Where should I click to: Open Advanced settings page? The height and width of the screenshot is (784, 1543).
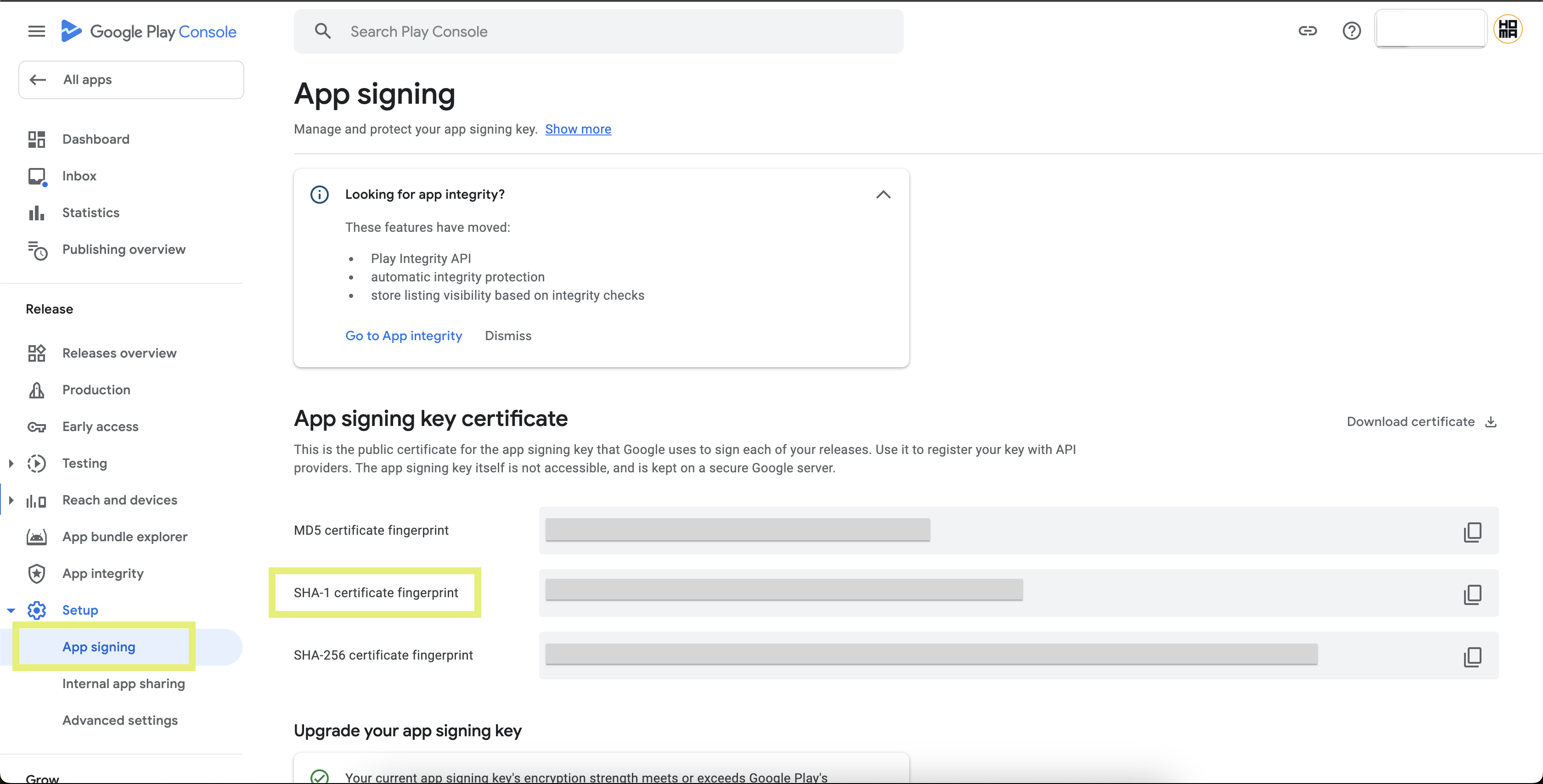(120, 720)
